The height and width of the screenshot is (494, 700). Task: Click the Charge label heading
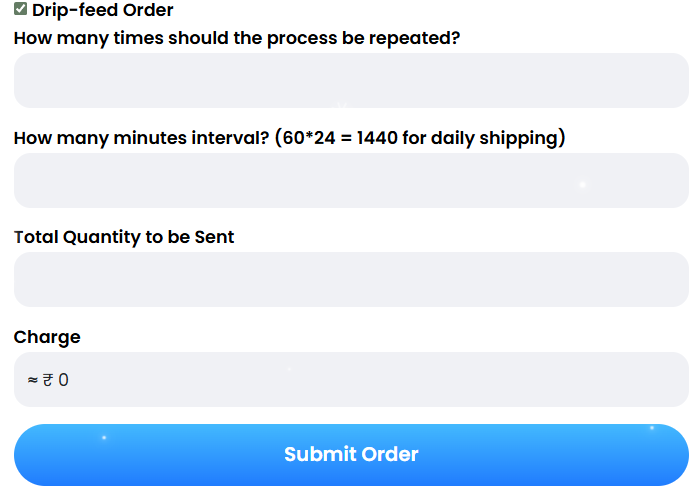click(x=47, y=337)
